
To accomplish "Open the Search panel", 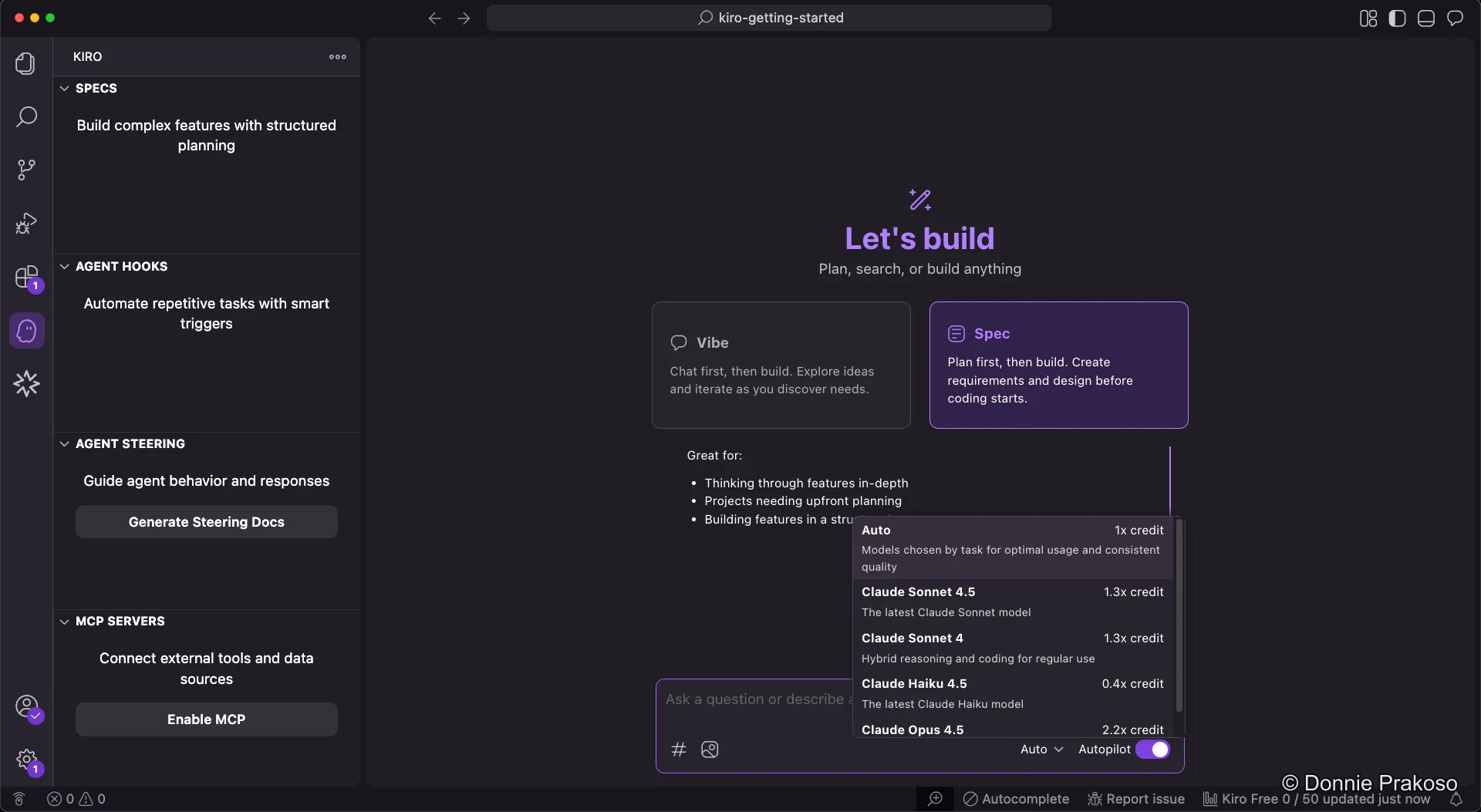I will coord(25,116).
